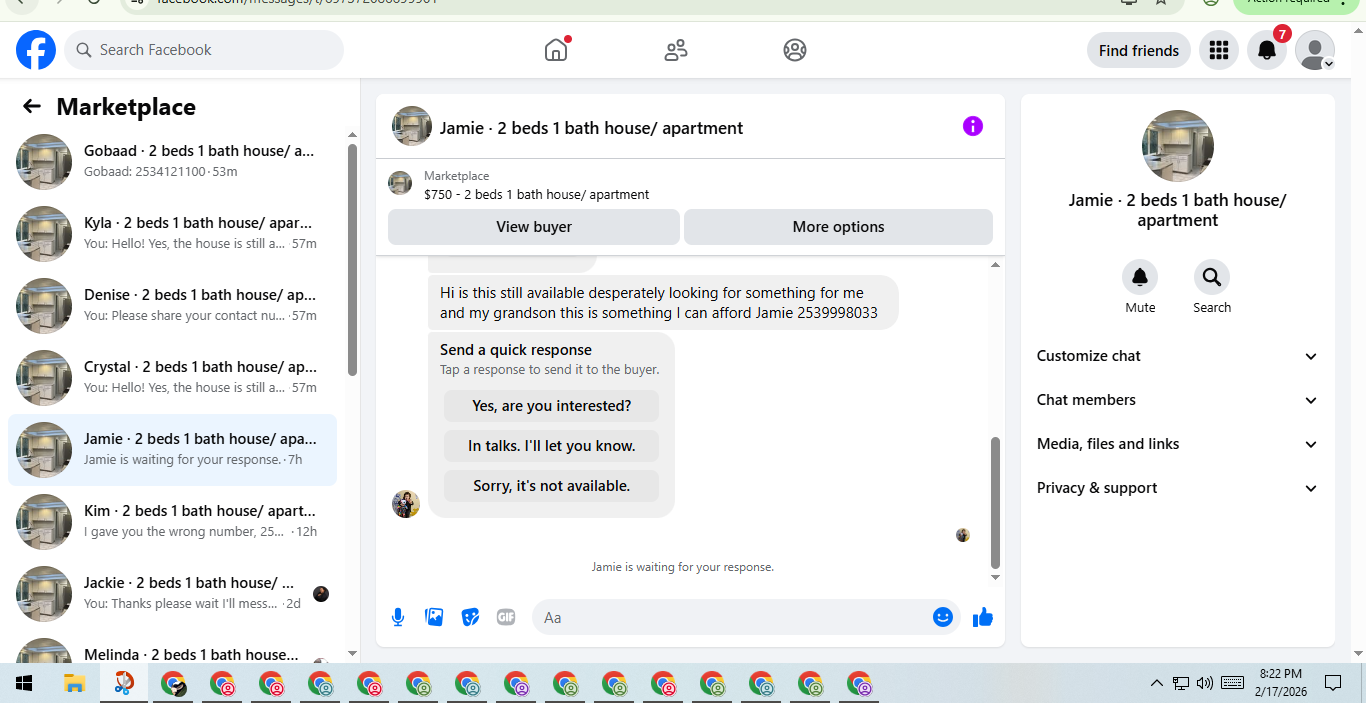Open Windows Start menu
The width and height of the screenshot is (1366, 703).
pyautogui.click(x=24, y=684)
